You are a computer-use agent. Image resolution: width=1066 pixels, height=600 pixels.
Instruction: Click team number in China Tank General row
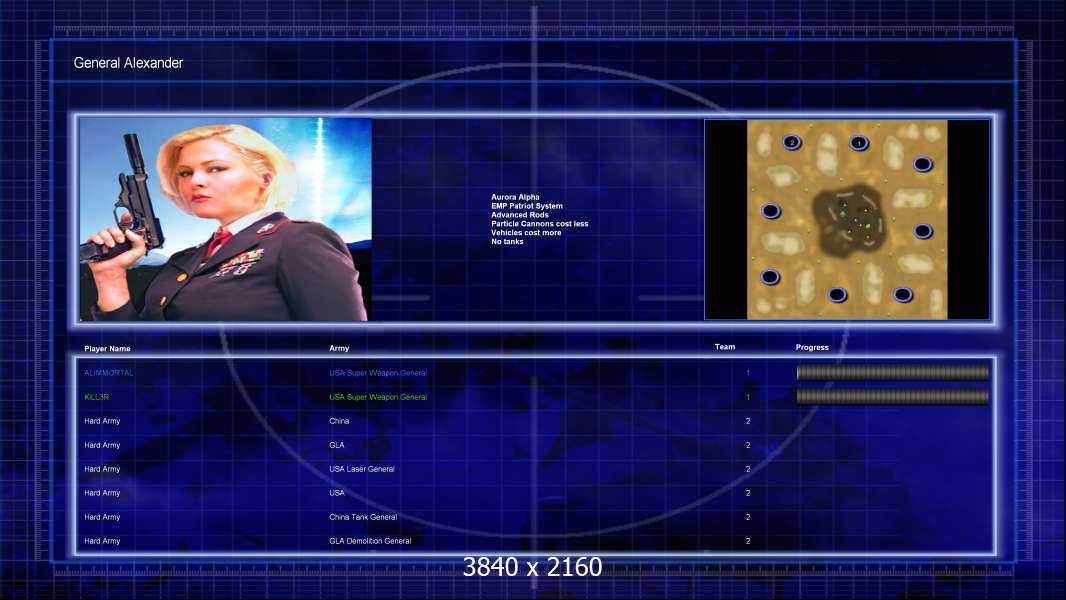click(748, 517)
